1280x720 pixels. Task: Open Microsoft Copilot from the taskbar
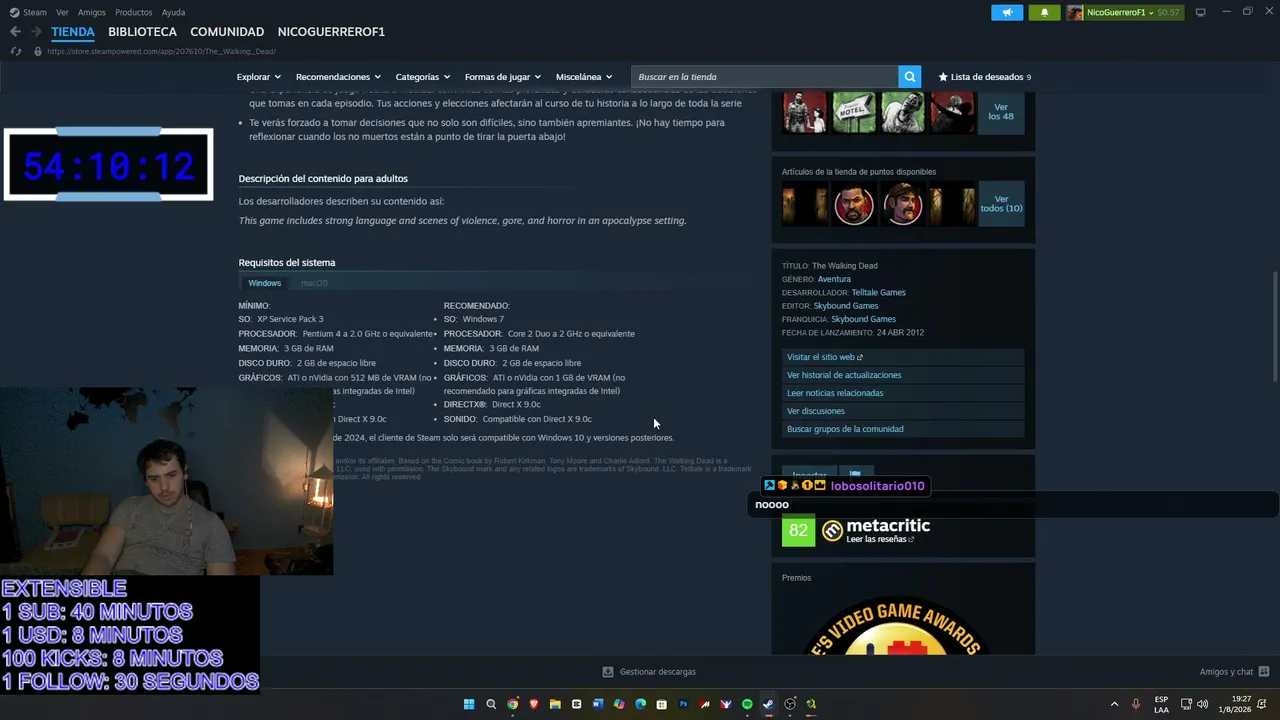619,704
